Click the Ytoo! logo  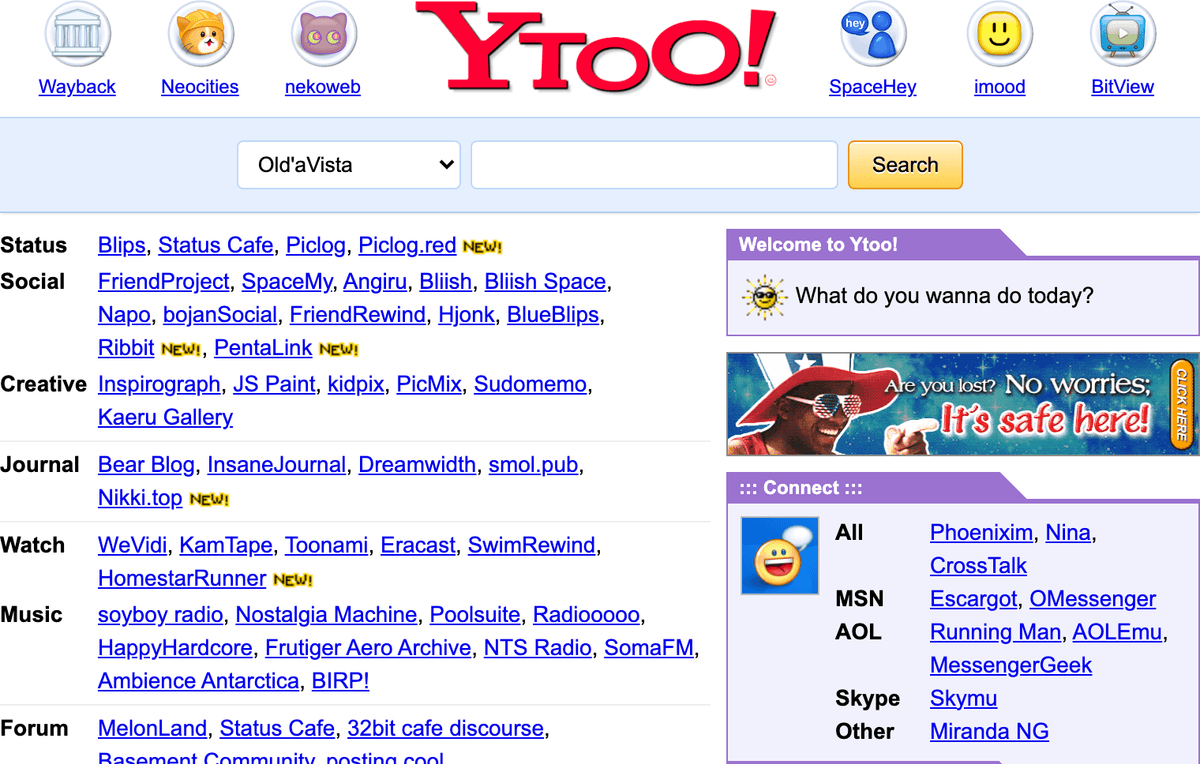596,46
